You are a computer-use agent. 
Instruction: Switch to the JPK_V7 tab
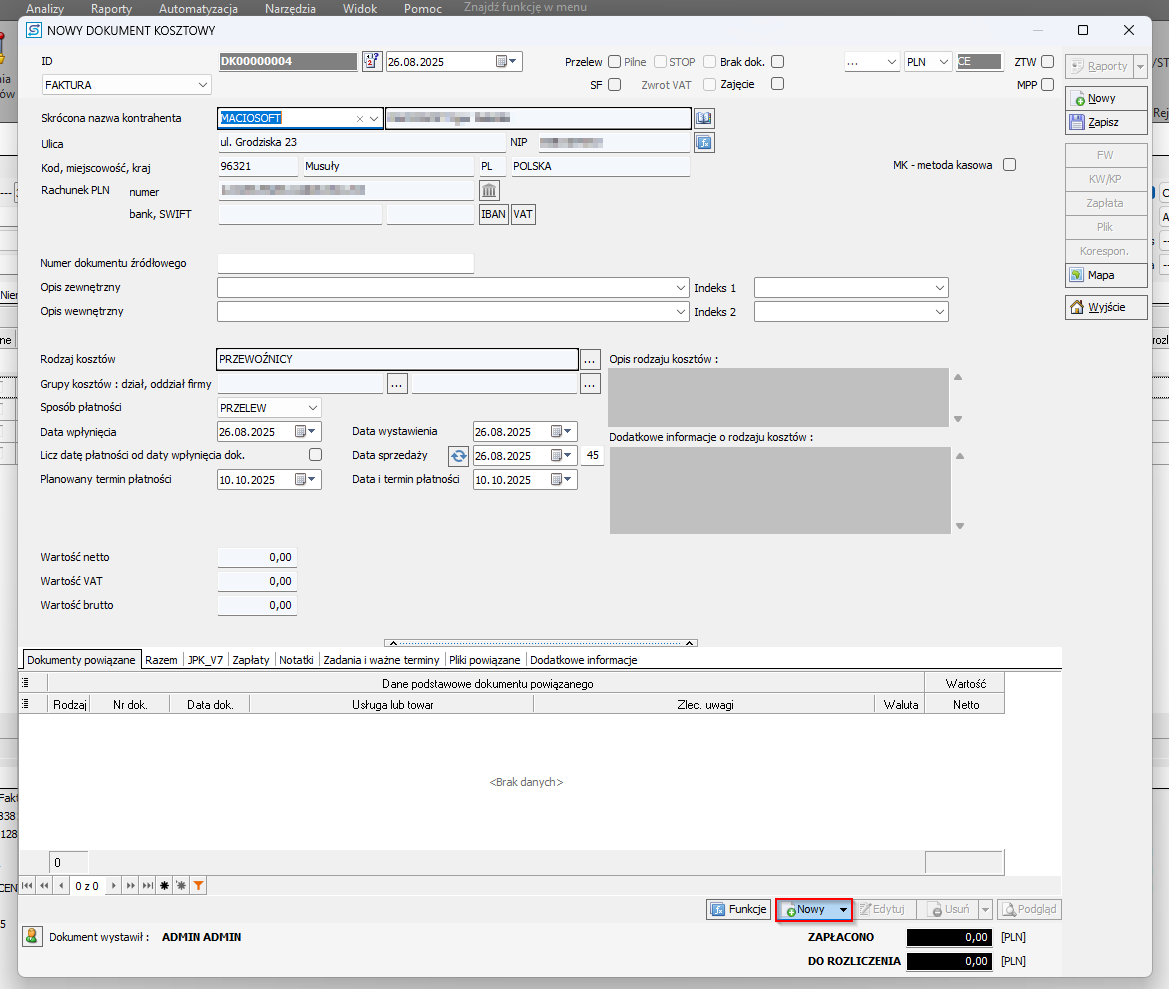(205, 660)
